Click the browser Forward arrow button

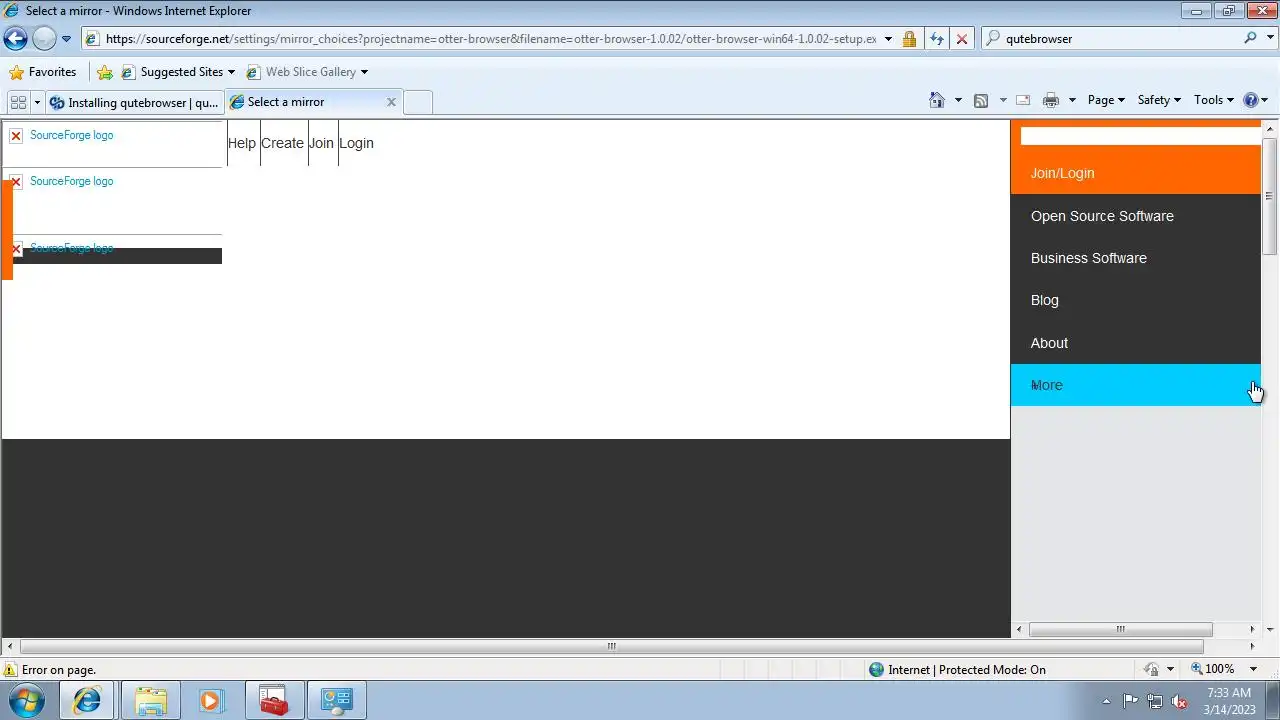(44, 39)
